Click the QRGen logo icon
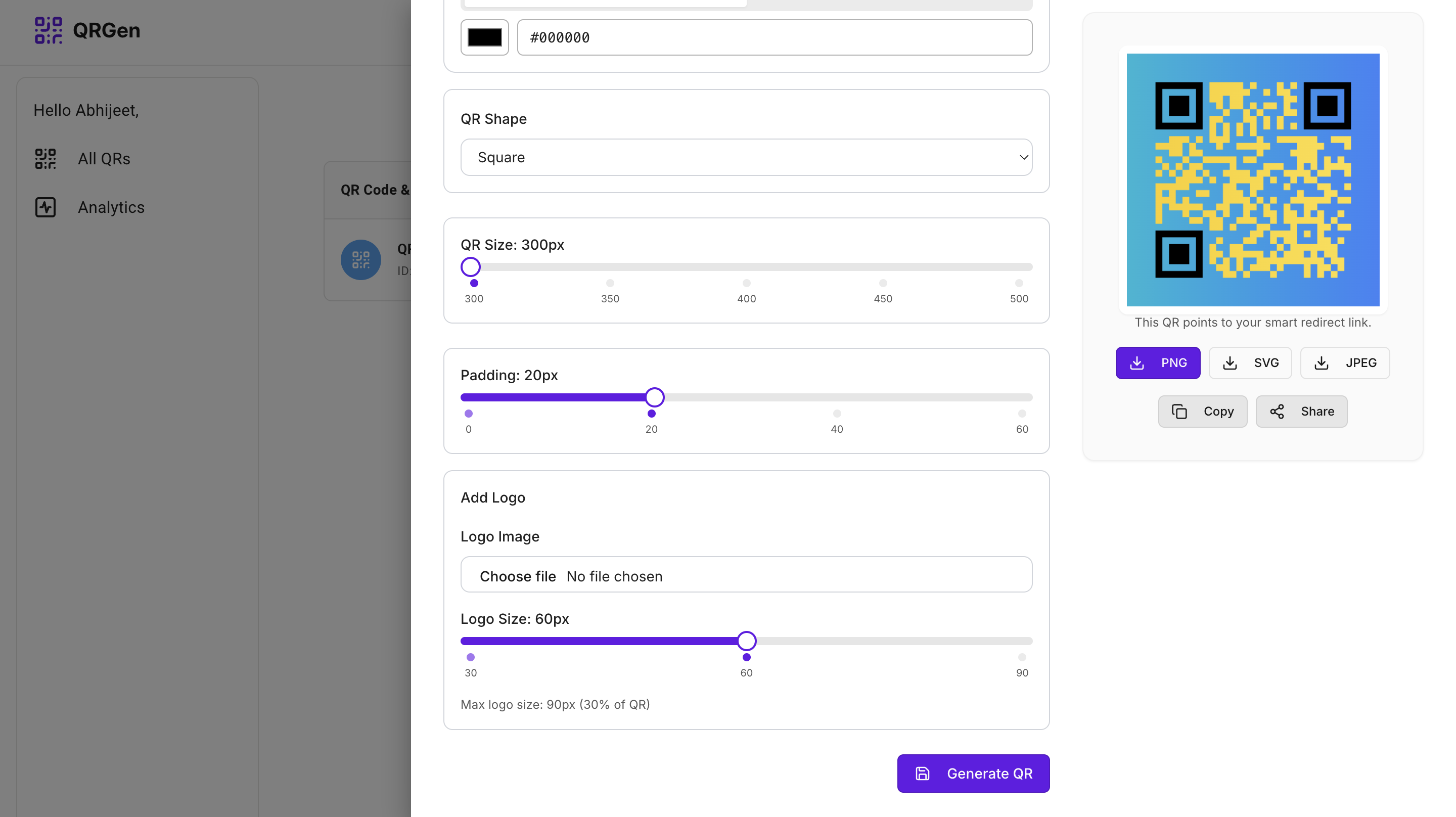The image size is (1456, 817). (48, 30)
